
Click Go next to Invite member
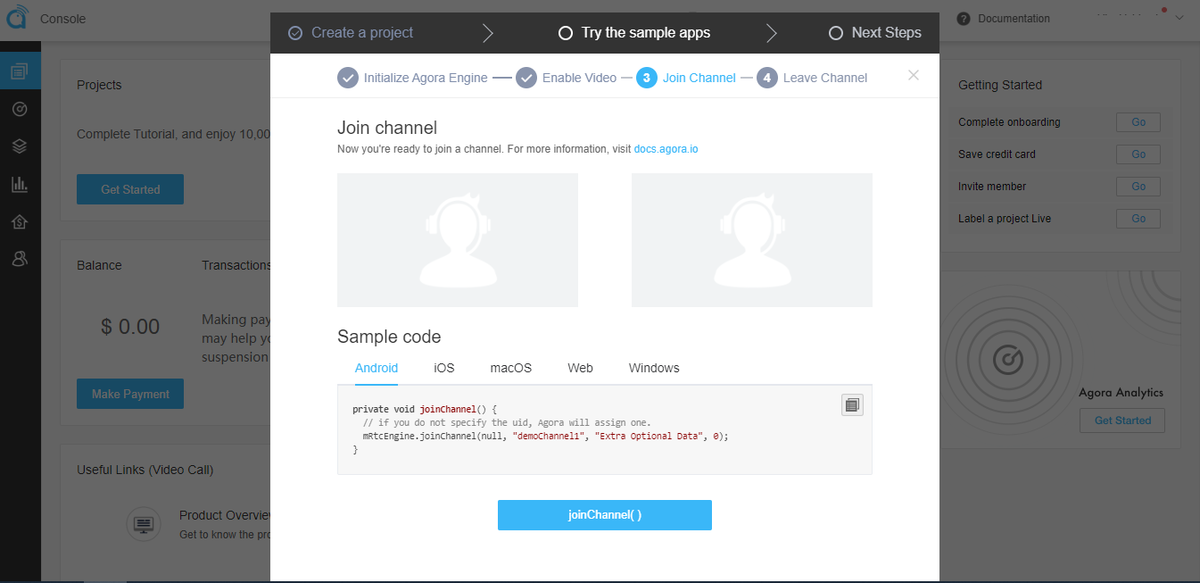tap(1138, 186)
